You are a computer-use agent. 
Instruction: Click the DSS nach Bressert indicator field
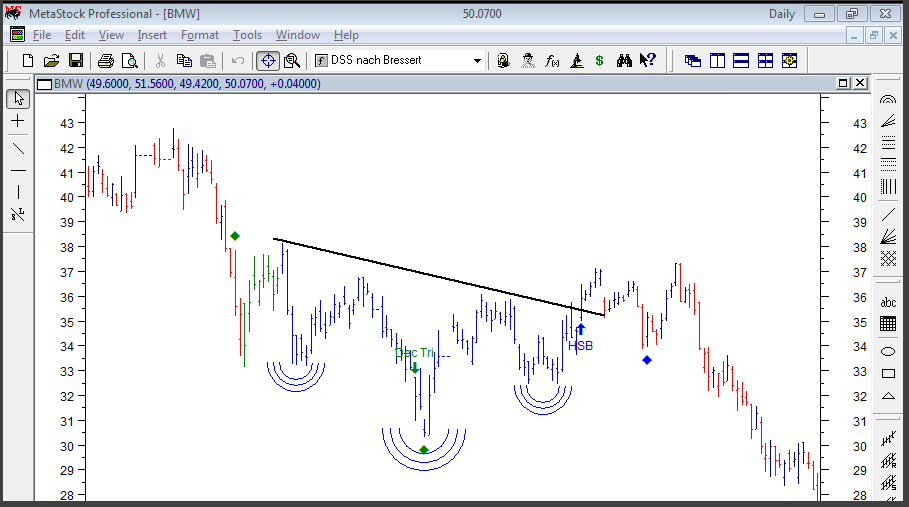coord(398,60)
